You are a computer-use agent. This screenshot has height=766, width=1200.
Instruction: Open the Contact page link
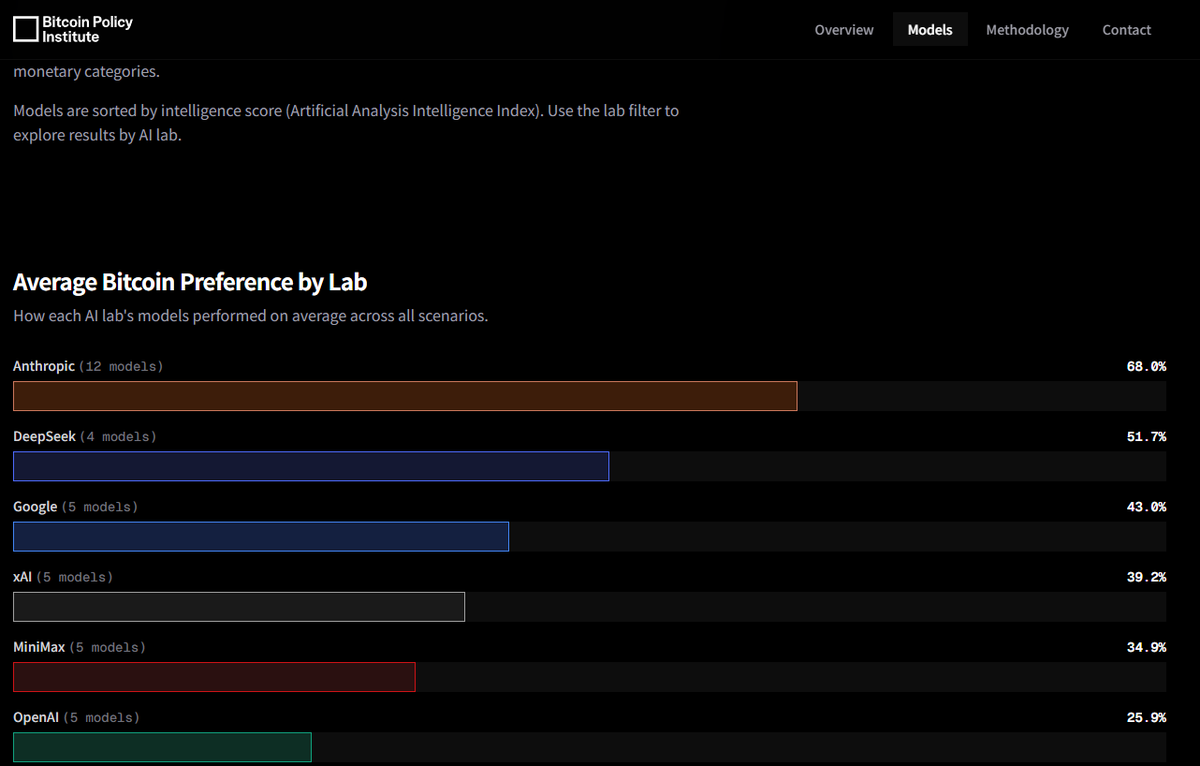pos(1127,30)
